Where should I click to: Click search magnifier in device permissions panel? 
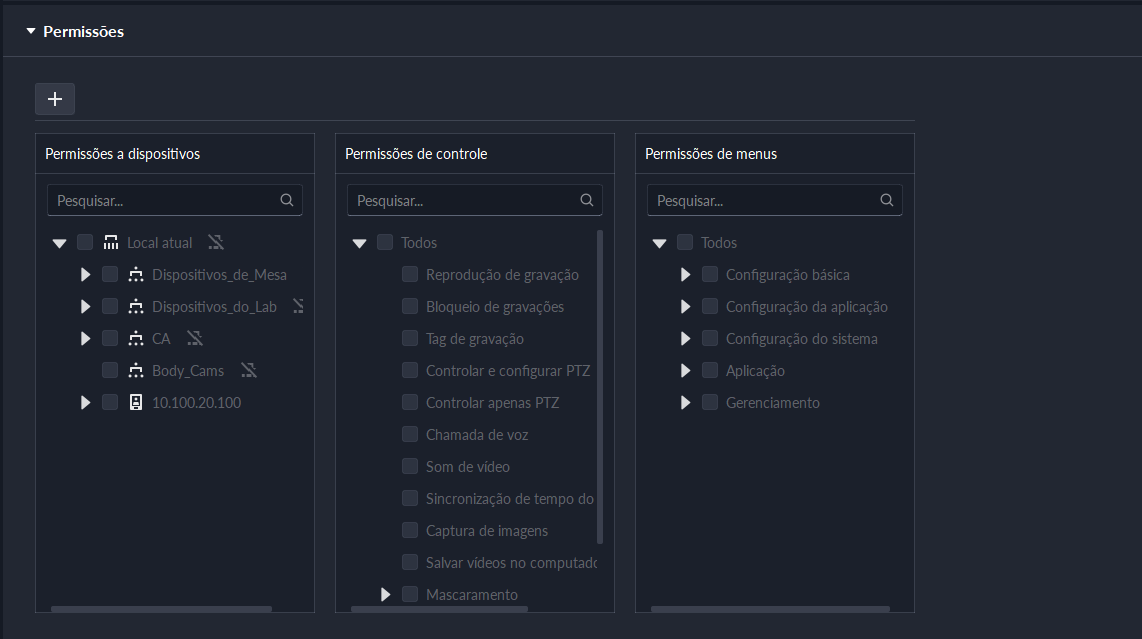287,200
